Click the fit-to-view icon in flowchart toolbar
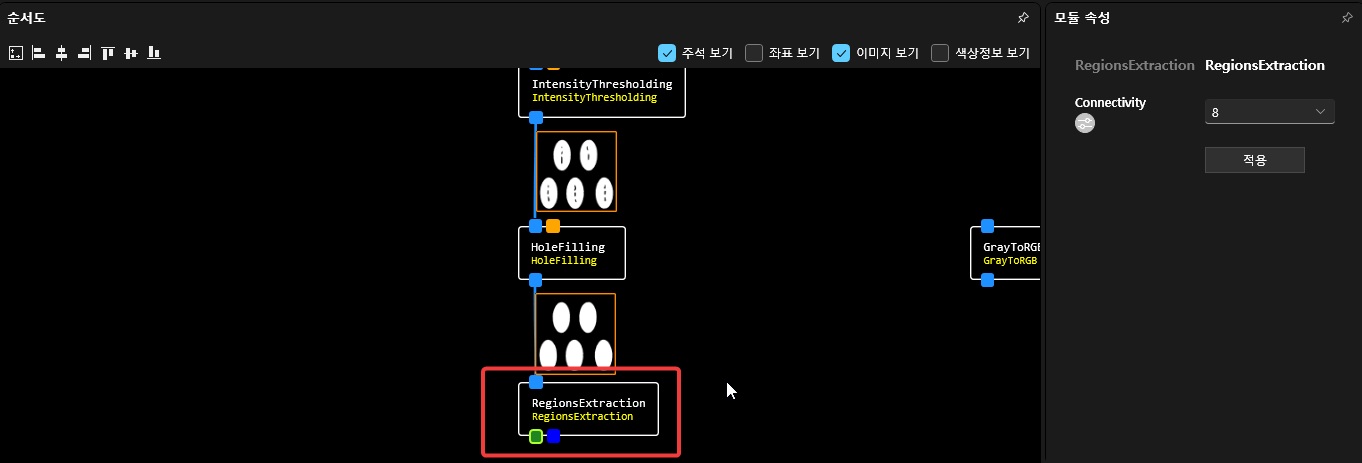This screenshot has height=463, width=1362. (x=15, y=53)
